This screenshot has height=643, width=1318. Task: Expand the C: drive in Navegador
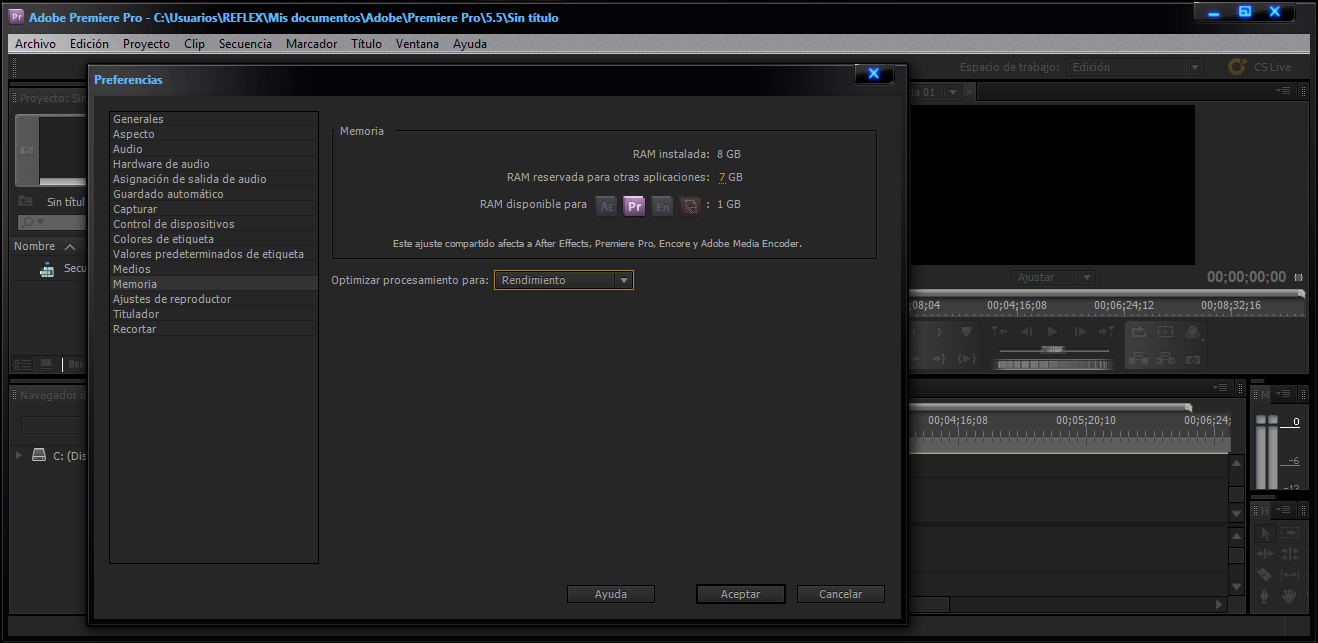(x=19, y=455)
